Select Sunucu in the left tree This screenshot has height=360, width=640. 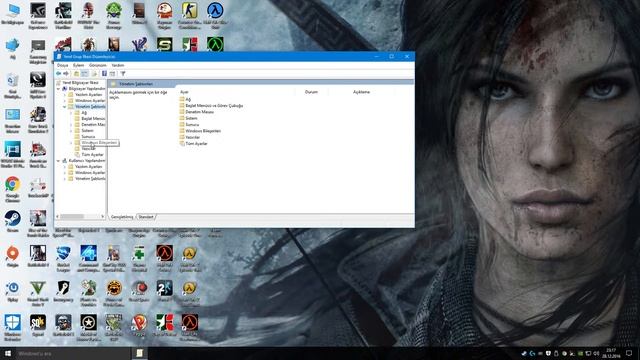(88, 137)
